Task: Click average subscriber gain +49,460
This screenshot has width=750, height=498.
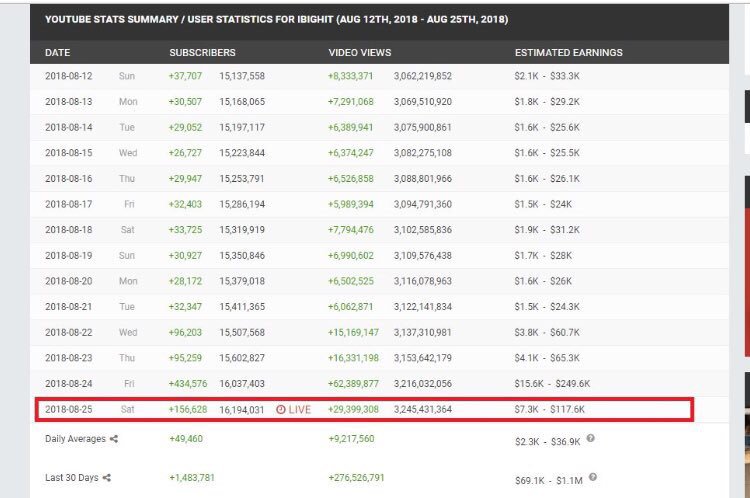Action: click(x=186, y=439)
